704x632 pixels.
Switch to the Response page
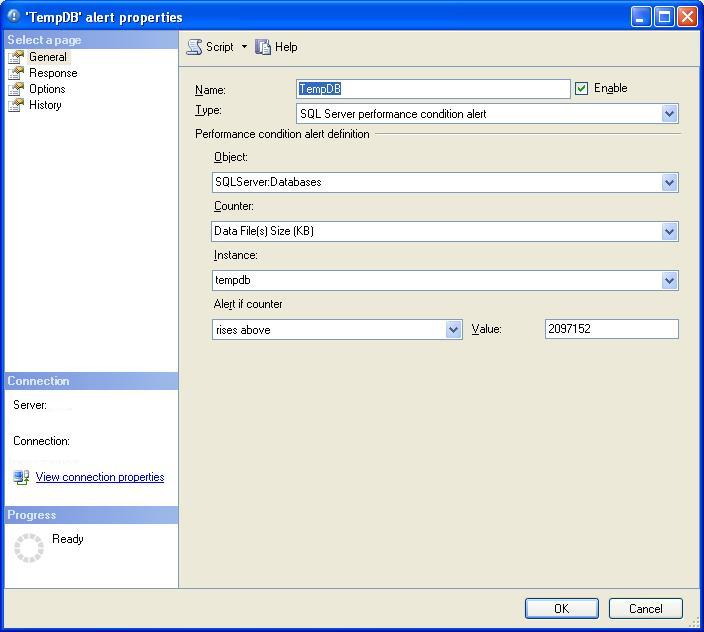click(53, 73)
